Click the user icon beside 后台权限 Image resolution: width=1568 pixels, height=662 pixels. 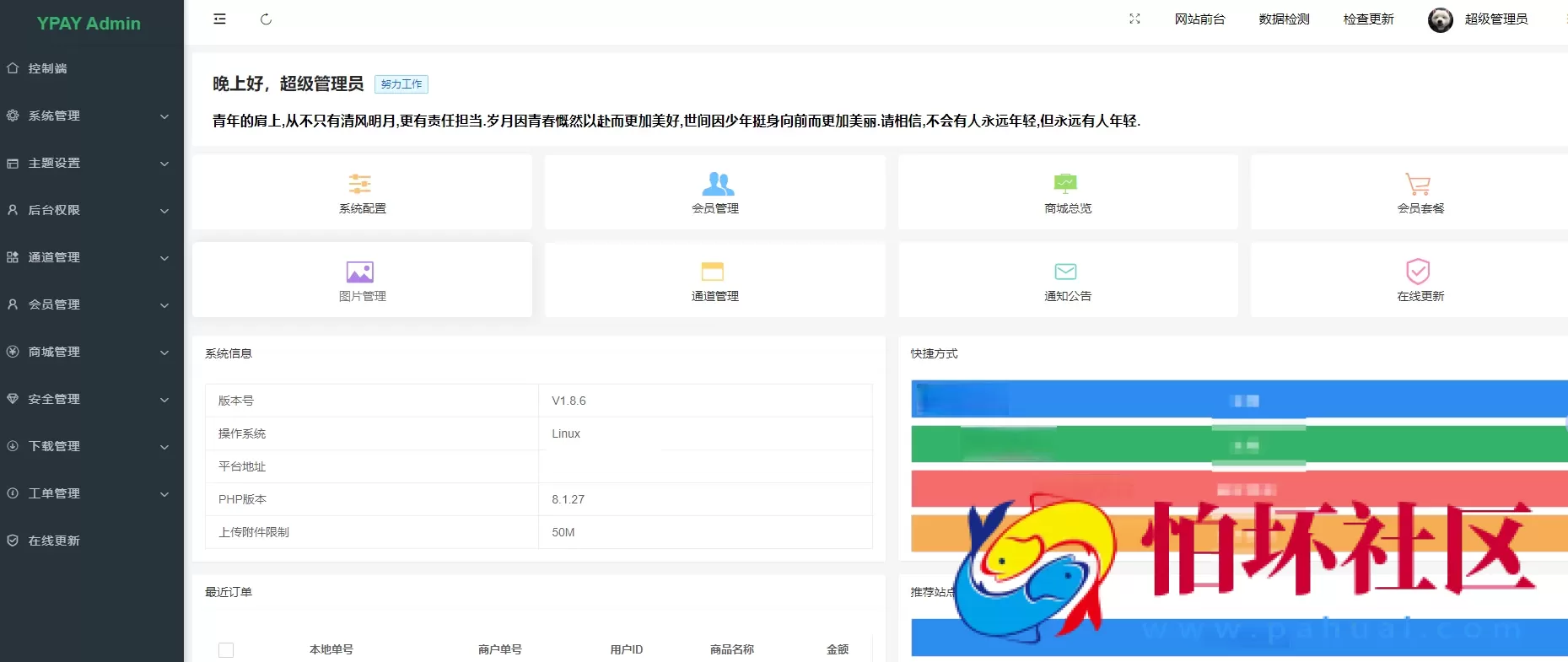13,210
